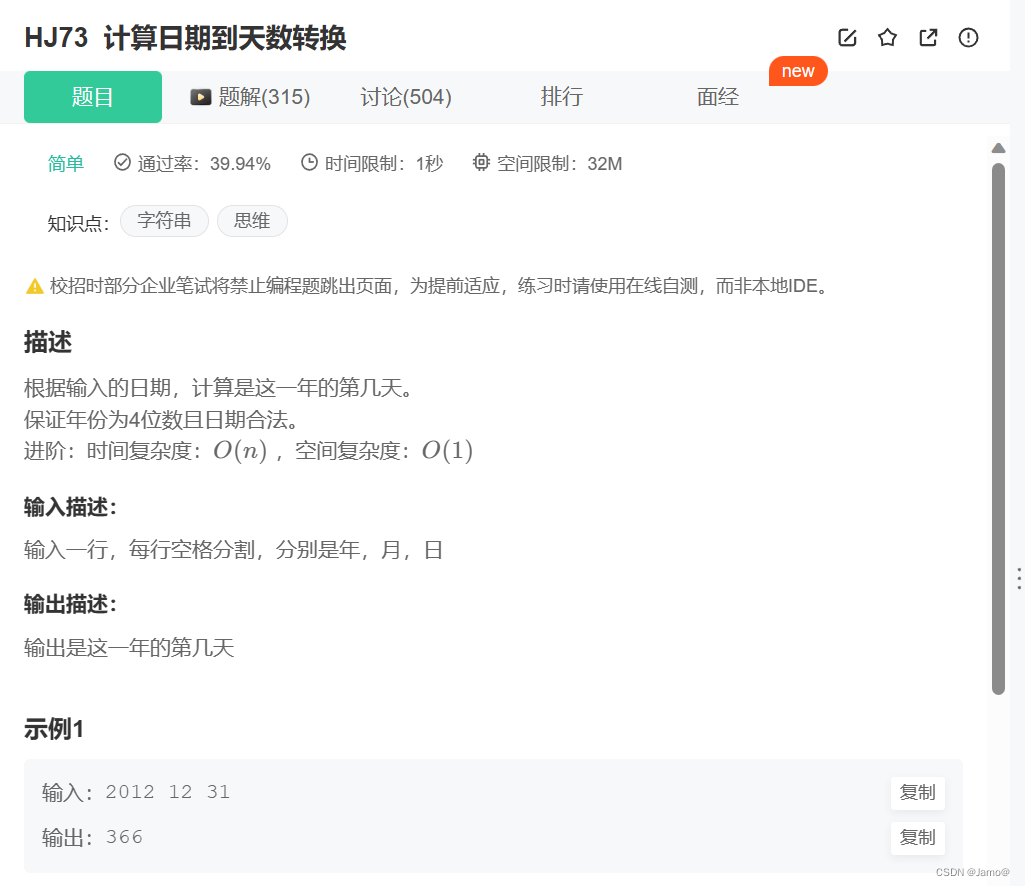The height and width of the screenshot is (886, 1025).
Task: Click the O(n) time complexity formula
Action: coord(240,451)
